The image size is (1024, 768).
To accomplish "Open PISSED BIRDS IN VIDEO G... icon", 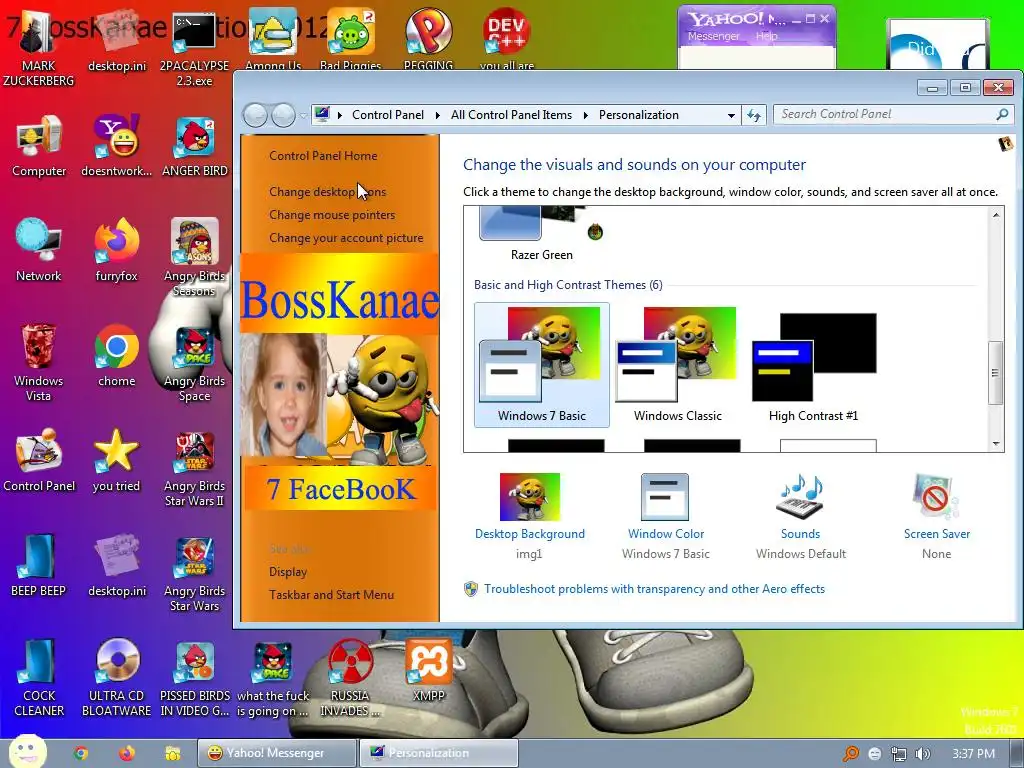I will pos(195,678).
